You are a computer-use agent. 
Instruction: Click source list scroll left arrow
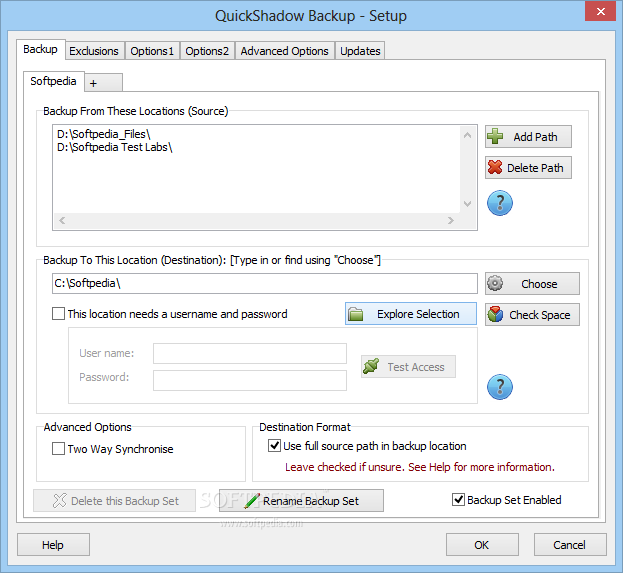(x=62, y=220)
